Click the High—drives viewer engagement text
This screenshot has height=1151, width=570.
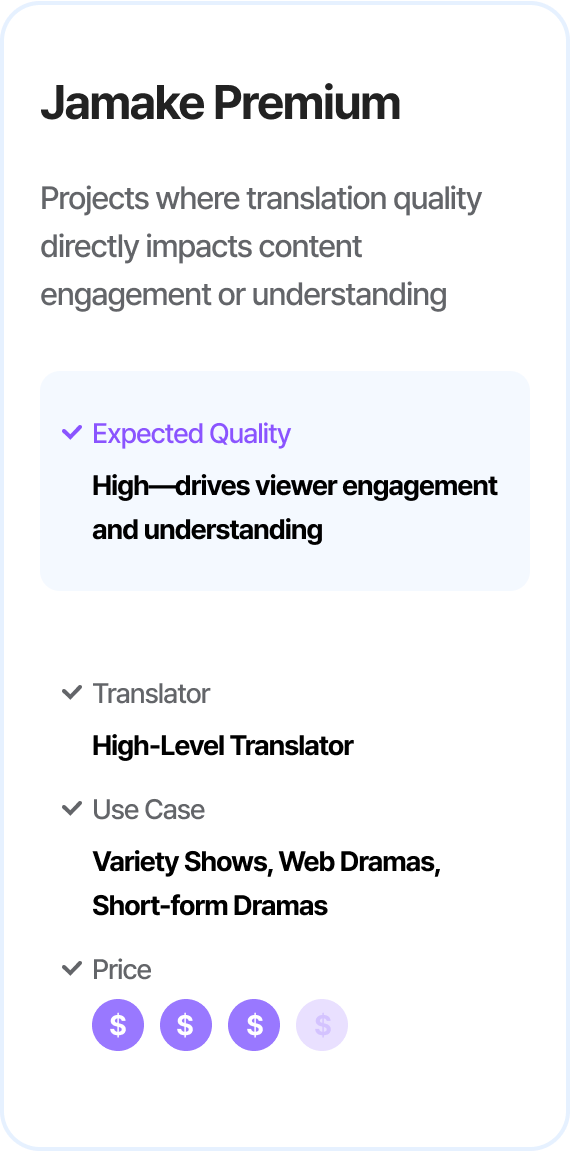click(295, 486)
